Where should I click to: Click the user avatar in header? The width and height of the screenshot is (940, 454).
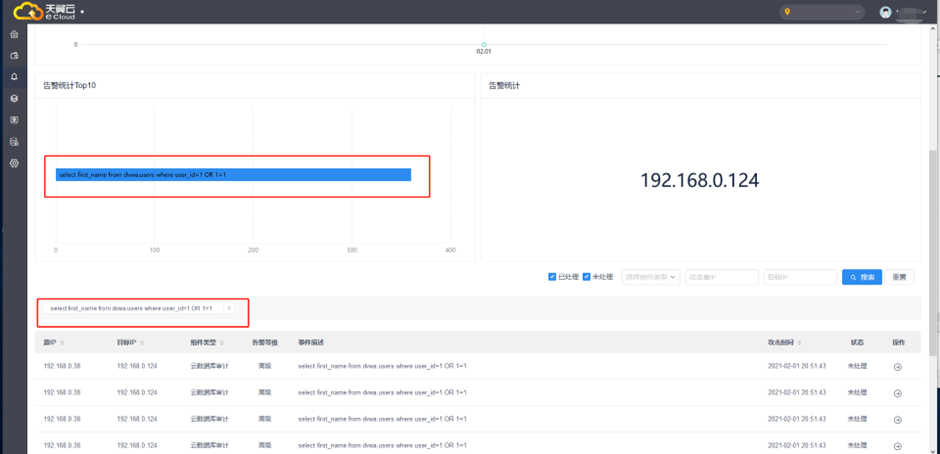click(x=885, y=12)
